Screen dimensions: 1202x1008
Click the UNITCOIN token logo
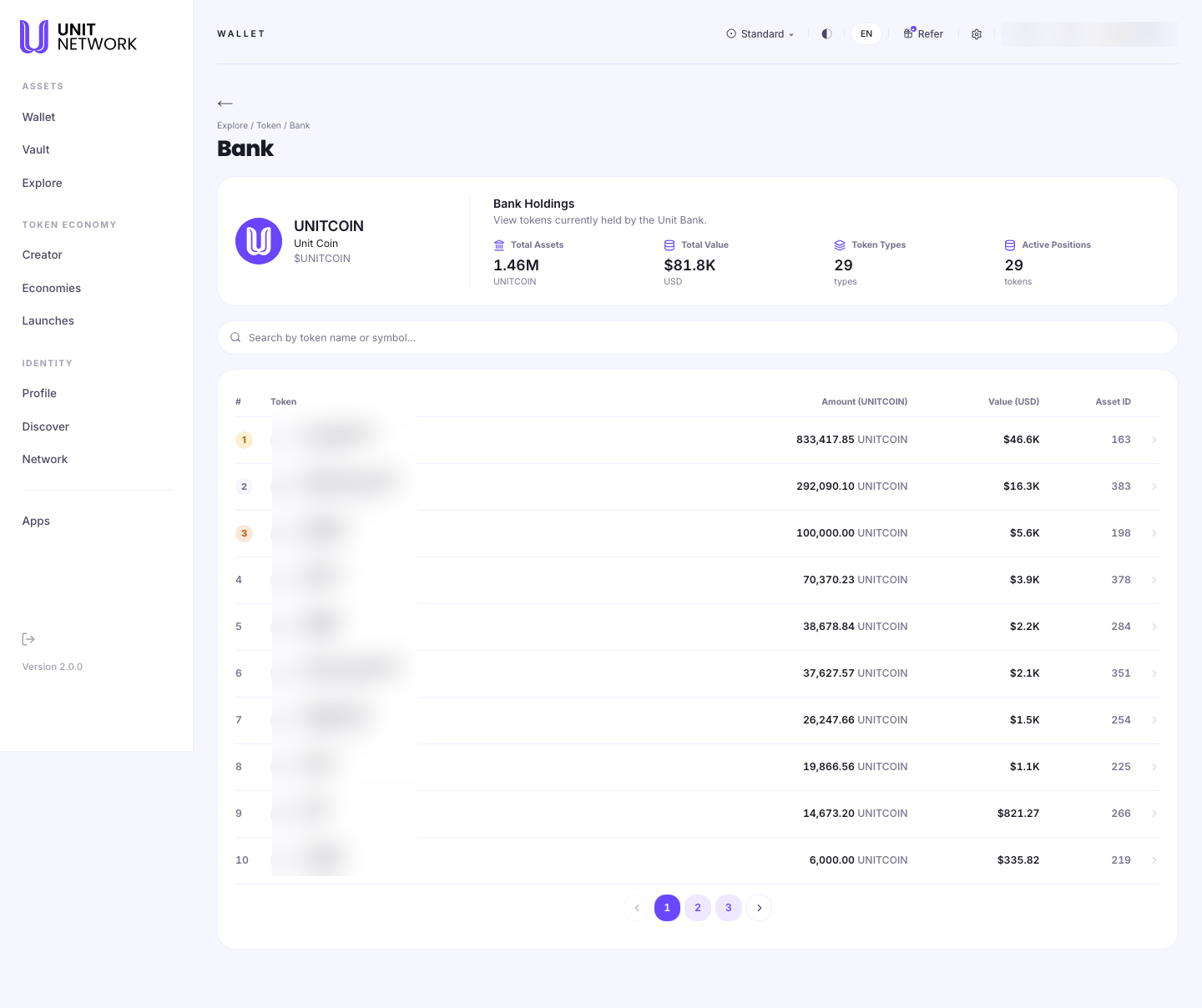[259, 241]
